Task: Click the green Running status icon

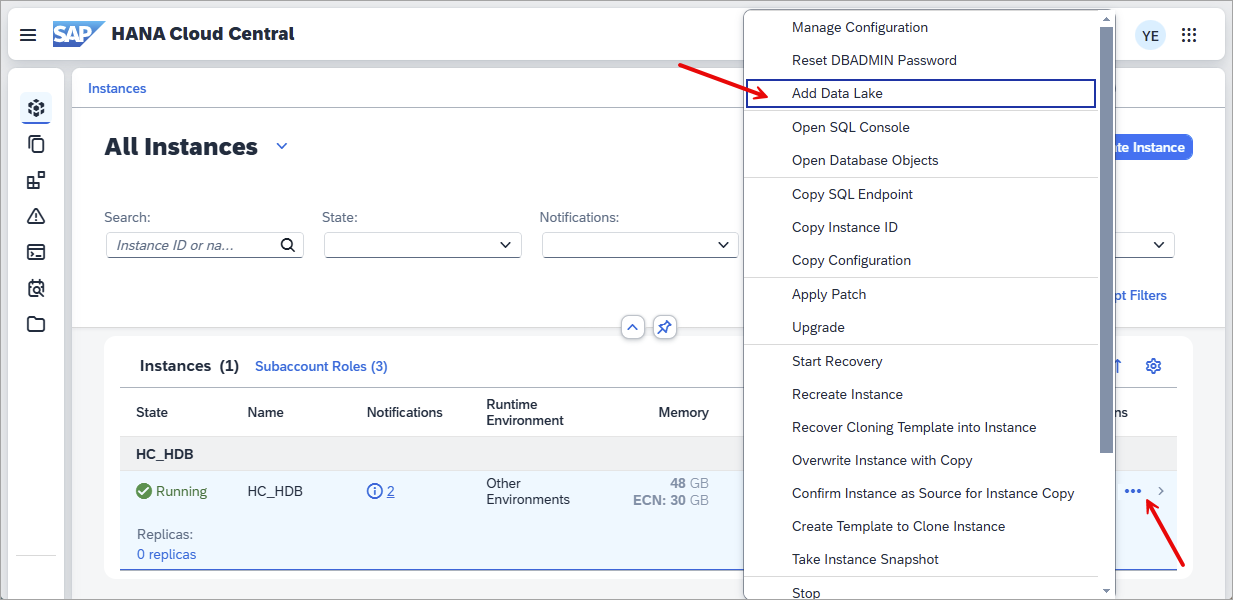Action: pyautogui.click(x=144, y=491)
